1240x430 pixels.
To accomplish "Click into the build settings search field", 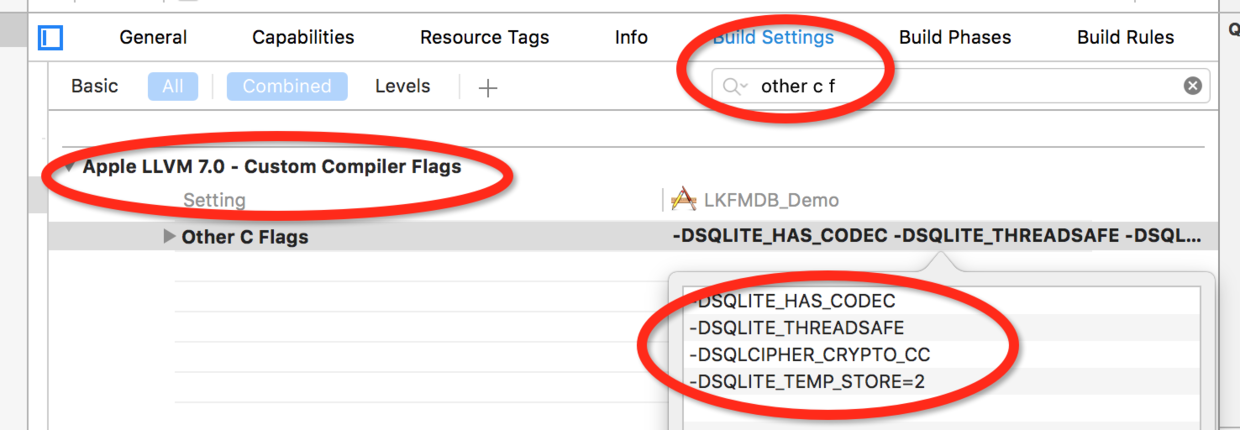I will tap(960, 86).
